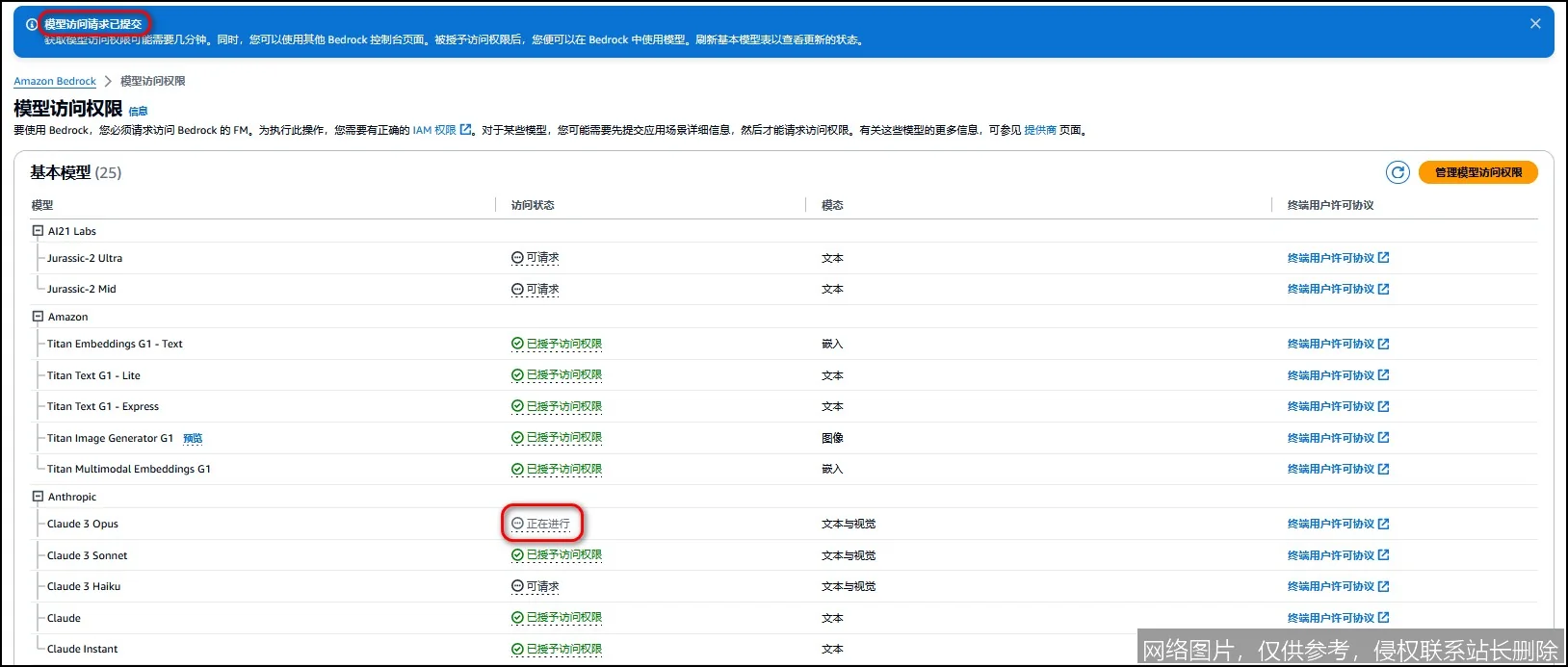Click 已授予访问权限 status for Claude 3 Sonnet
This screenshot has width=1568, height=667.
[x=564, y=555]
